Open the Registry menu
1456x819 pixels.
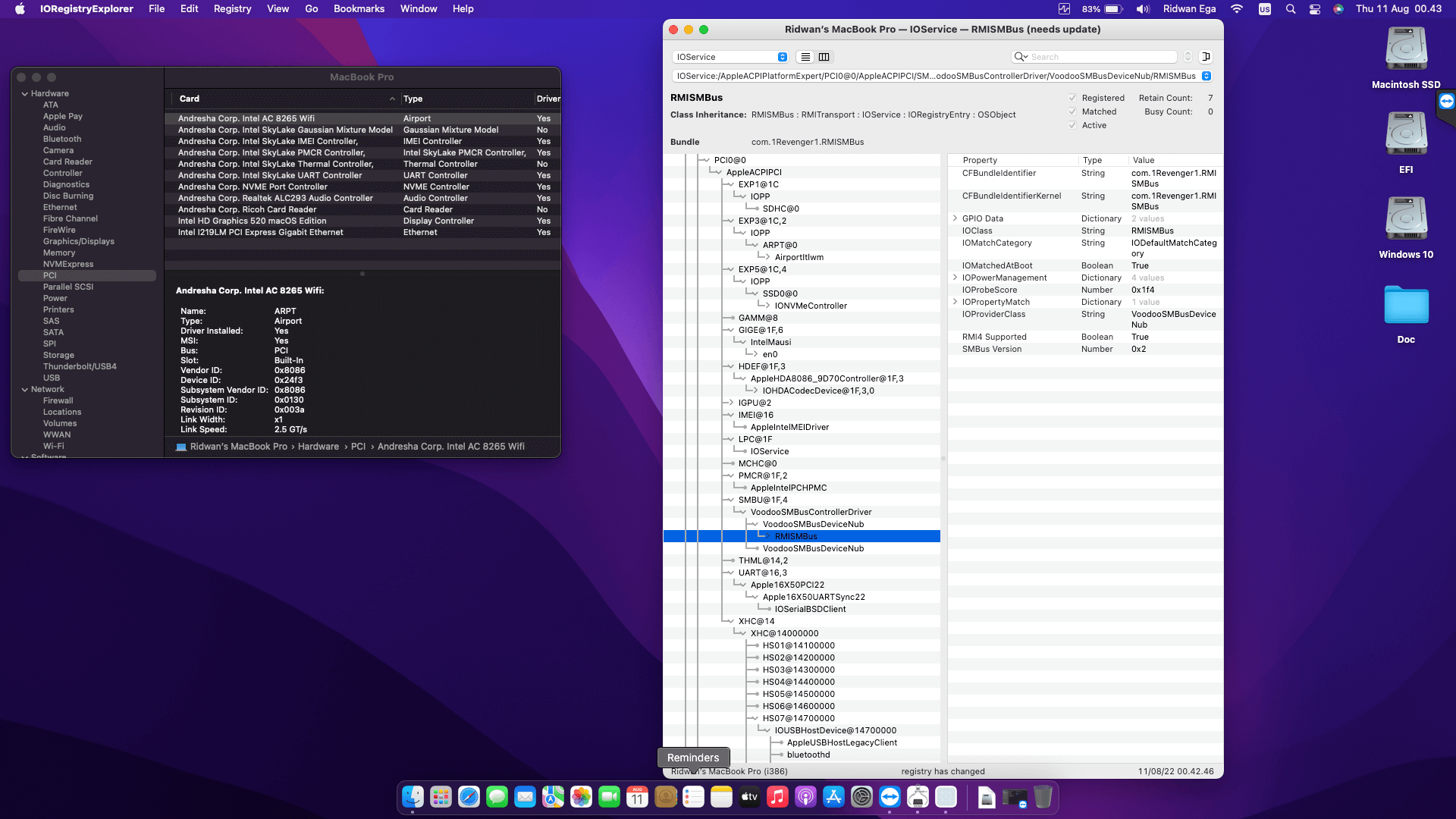pos(232,9)
